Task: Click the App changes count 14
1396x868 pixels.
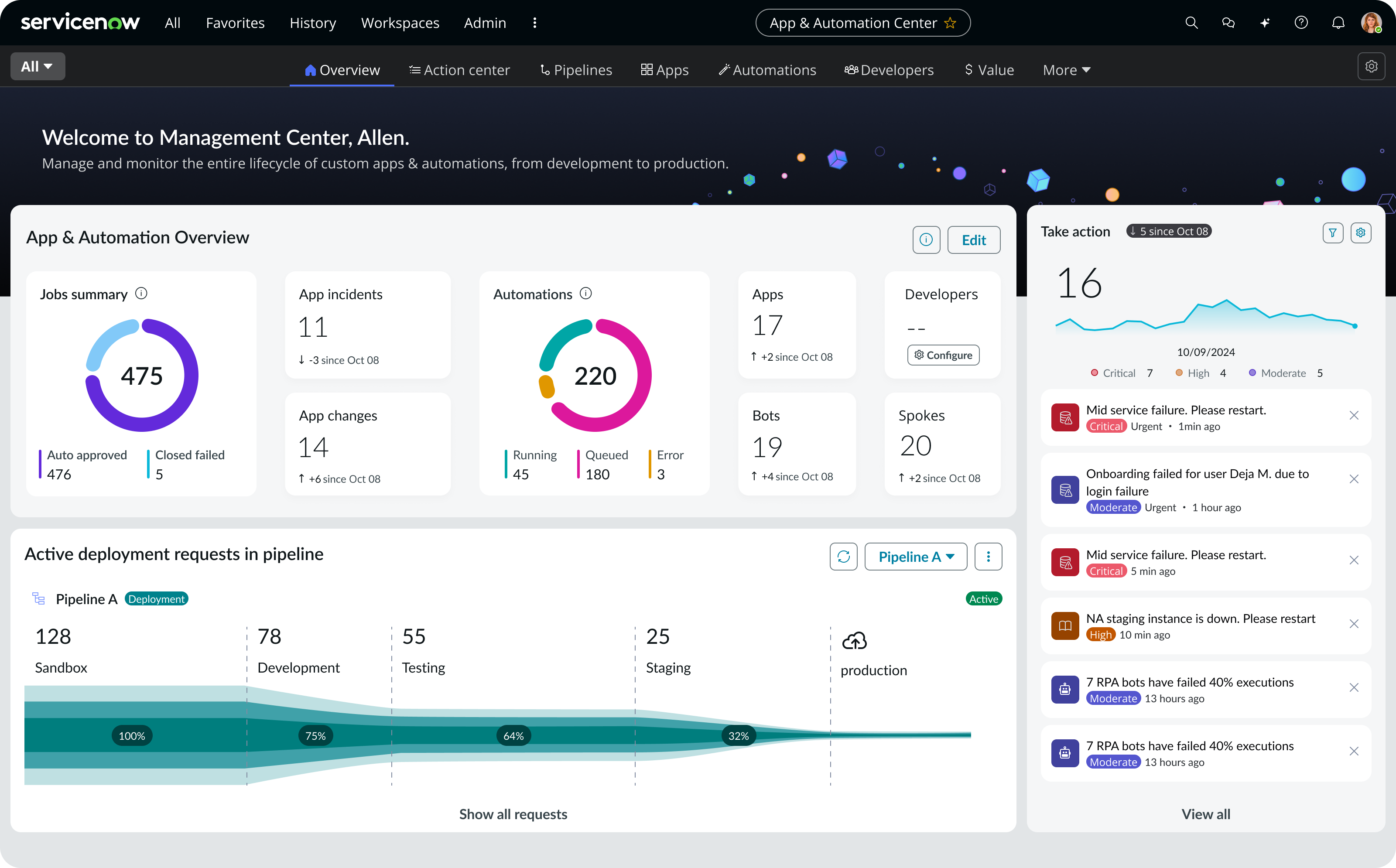Action: tap(313, 447)
